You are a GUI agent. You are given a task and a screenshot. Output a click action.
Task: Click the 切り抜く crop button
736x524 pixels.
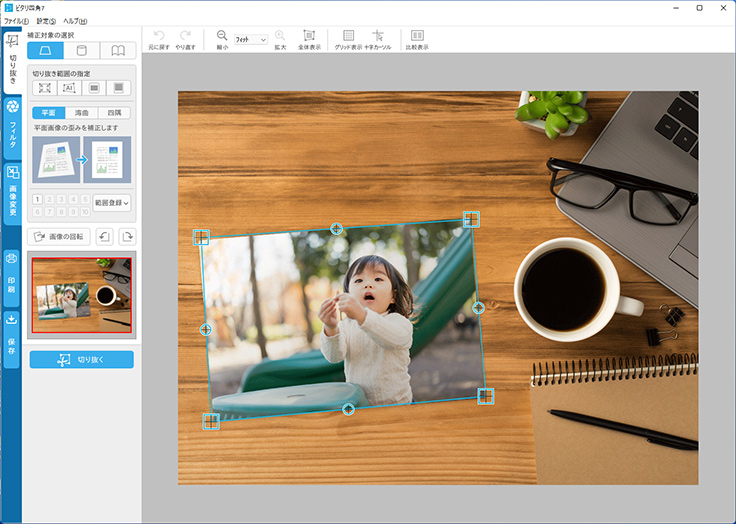click(81, 359)
